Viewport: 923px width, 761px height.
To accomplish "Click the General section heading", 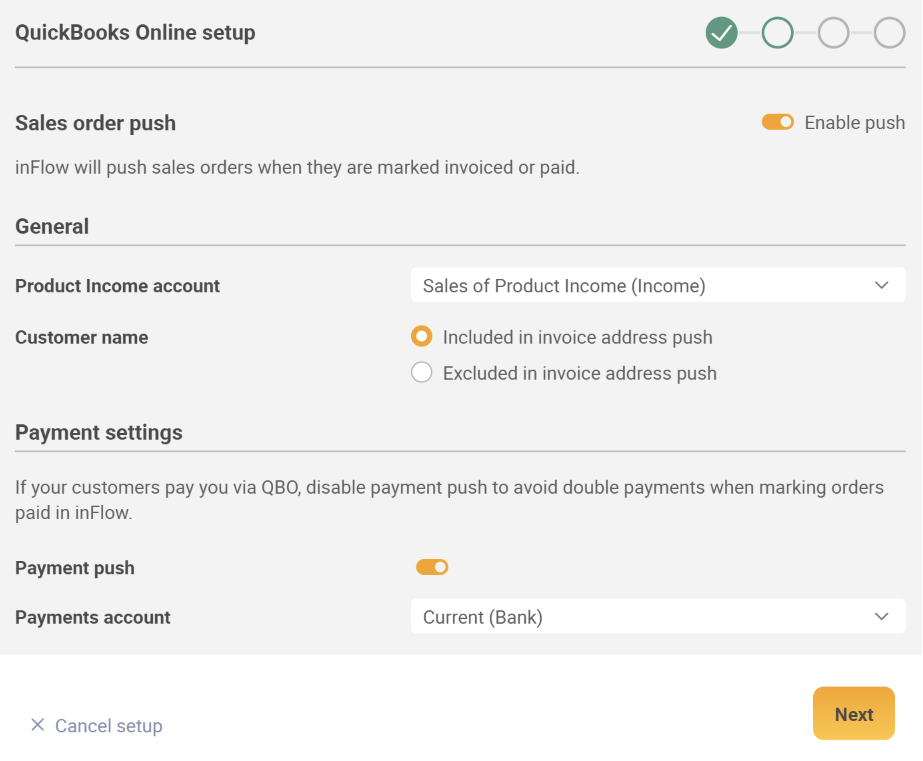I will 52,227.
